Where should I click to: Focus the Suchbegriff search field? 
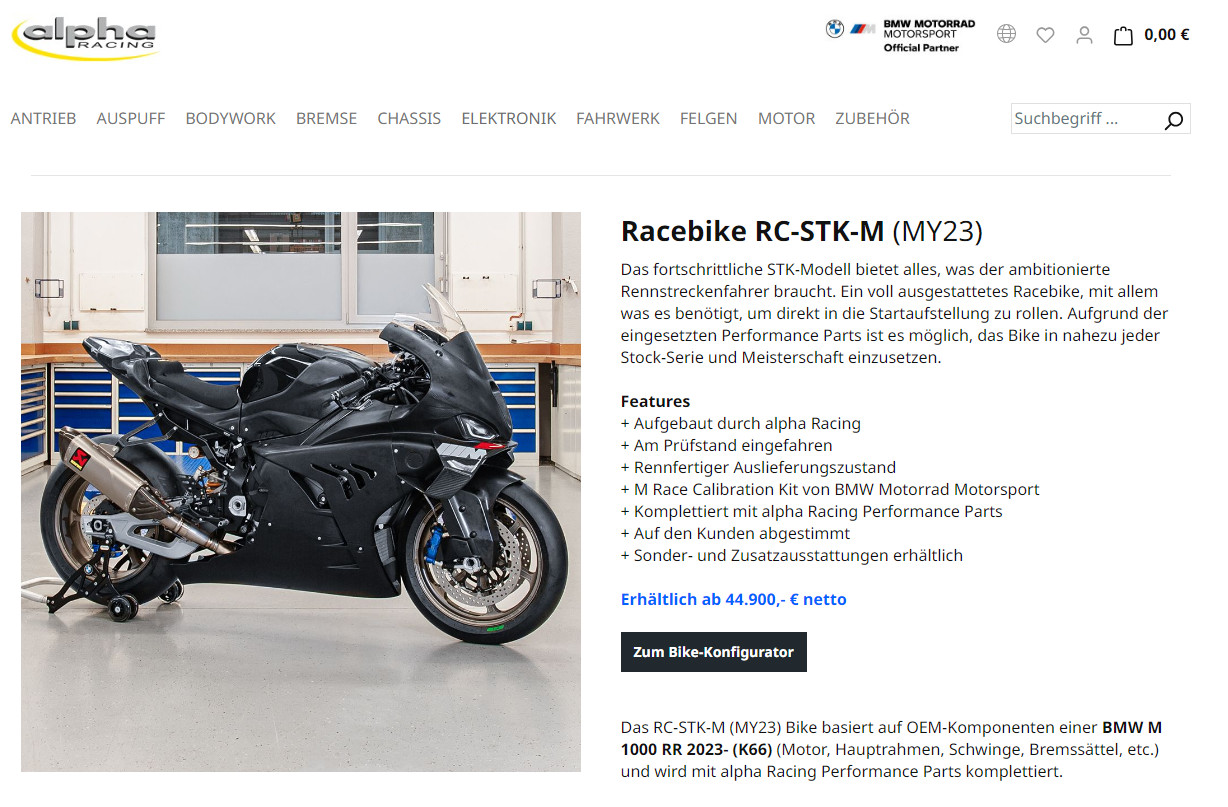1086,119
